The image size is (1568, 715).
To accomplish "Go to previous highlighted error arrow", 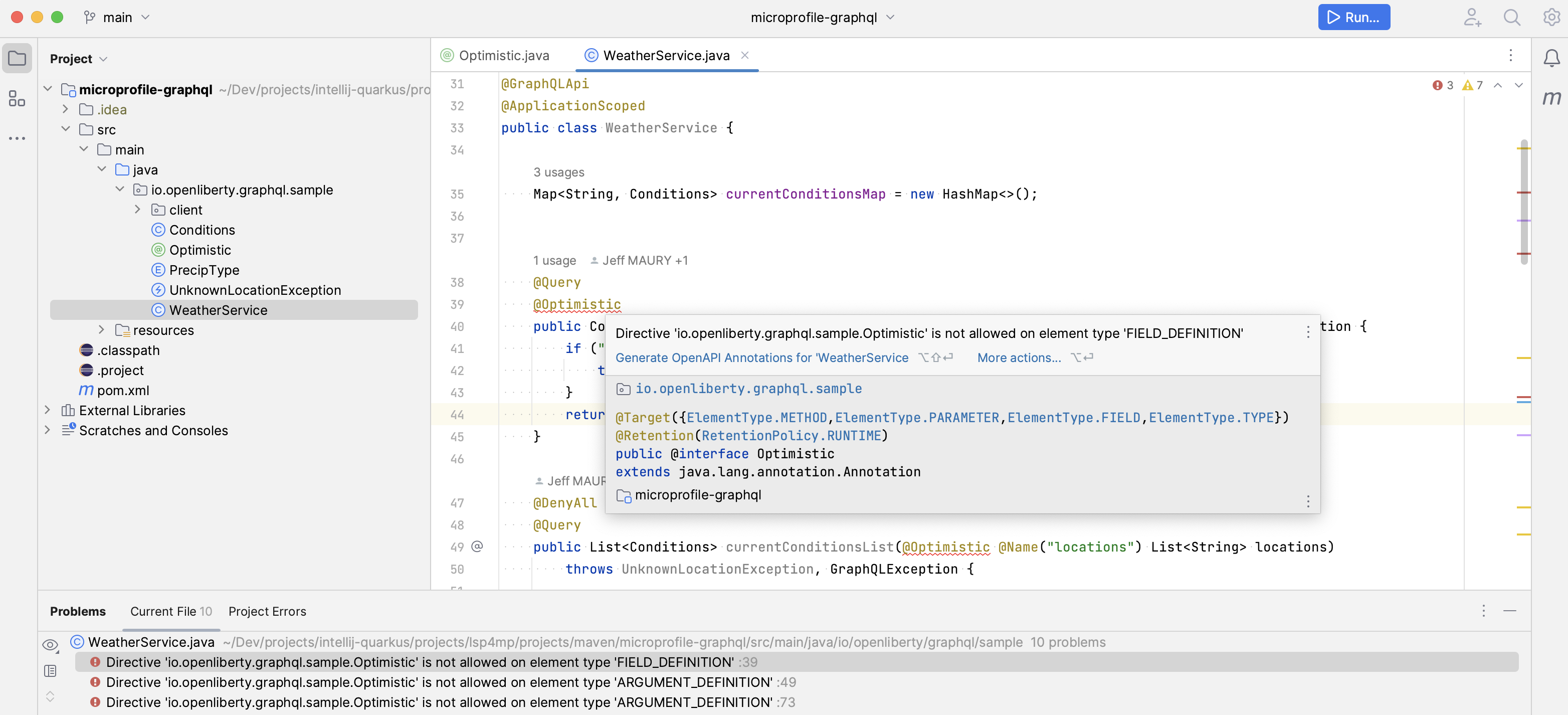I will 1498,85.
